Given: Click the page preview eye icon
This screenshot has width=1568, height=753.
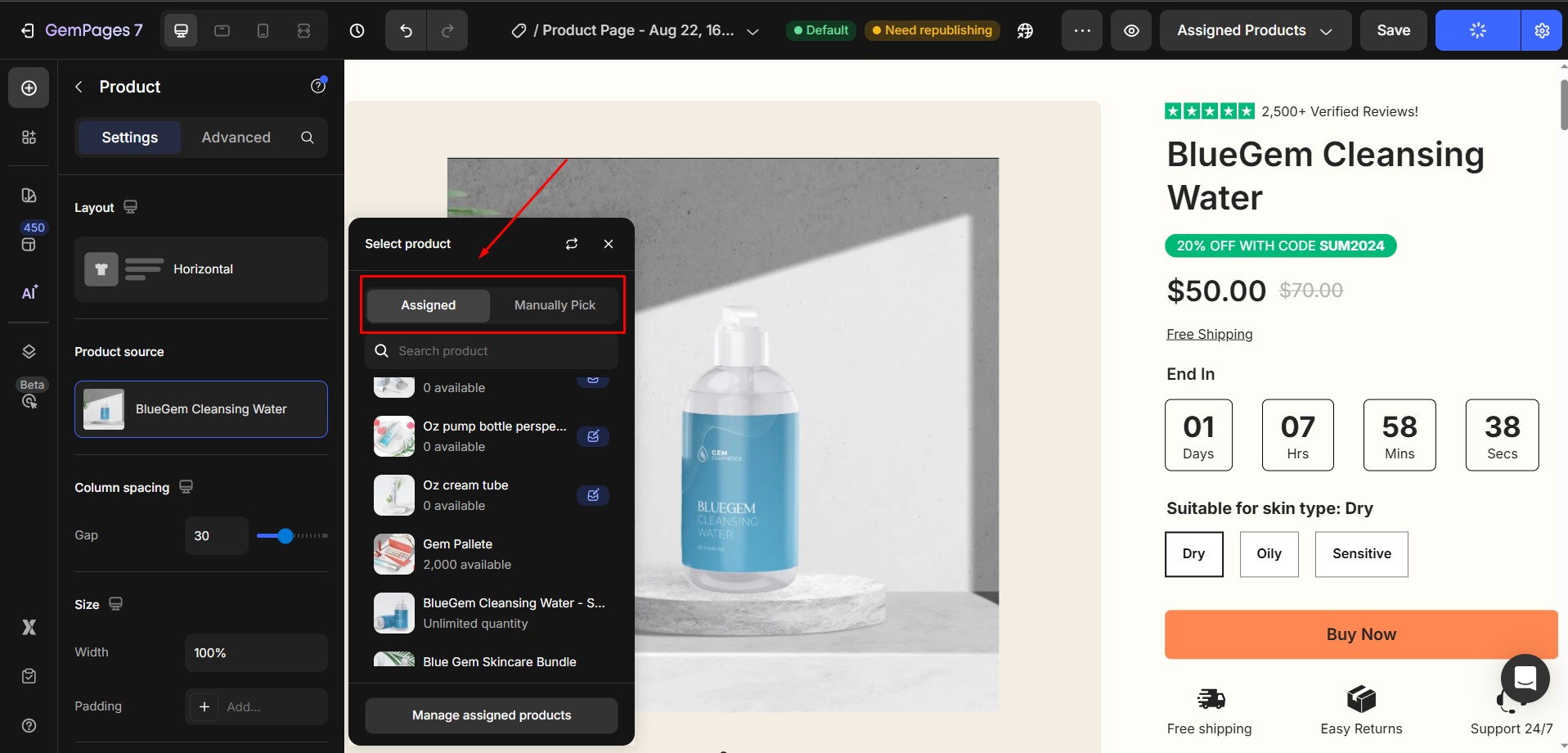Looking at the screenshot, I should click(x=1130, y=30).
